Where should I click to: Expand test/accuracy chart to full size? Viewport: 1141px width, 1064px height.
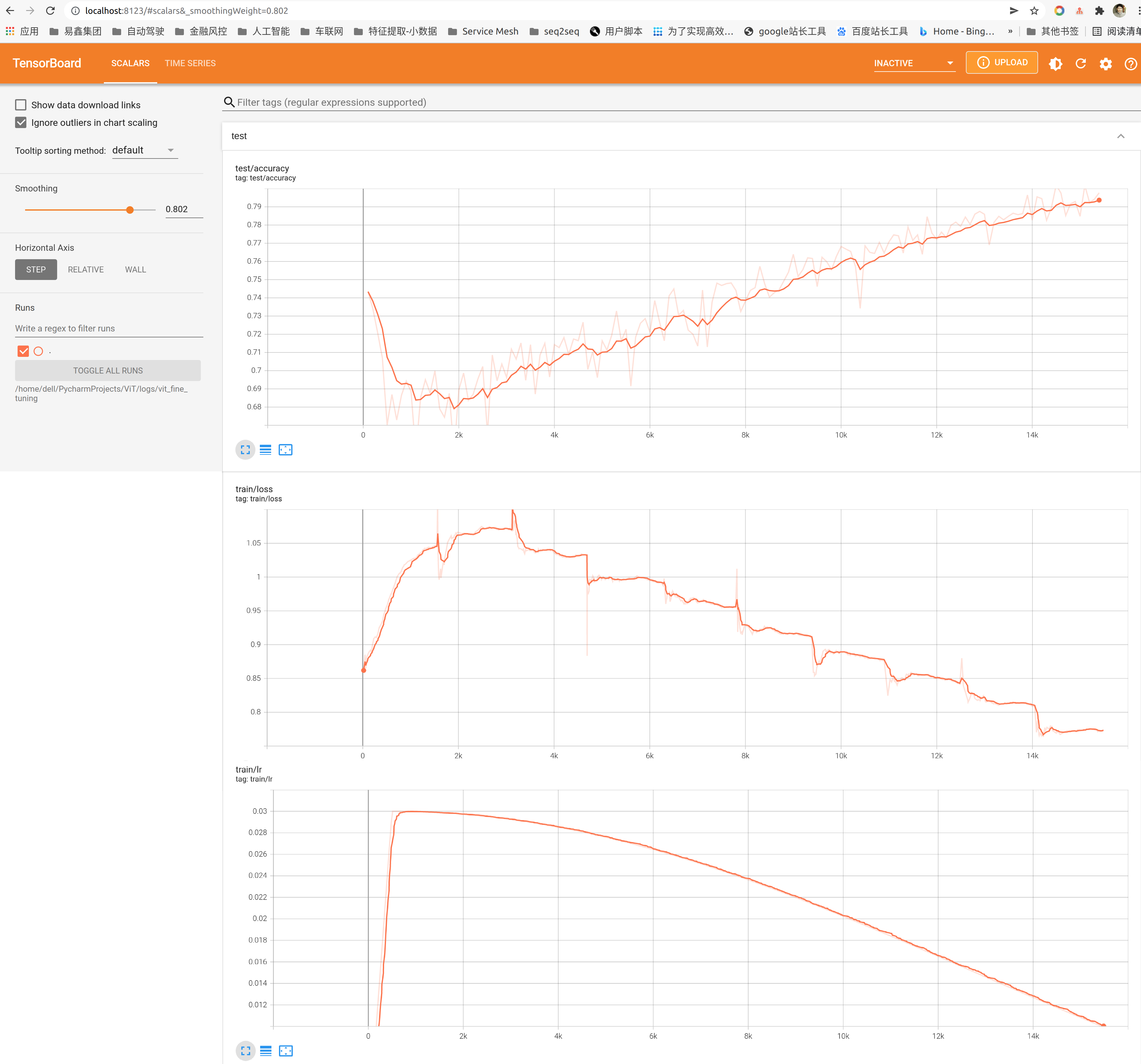point(245,449)
